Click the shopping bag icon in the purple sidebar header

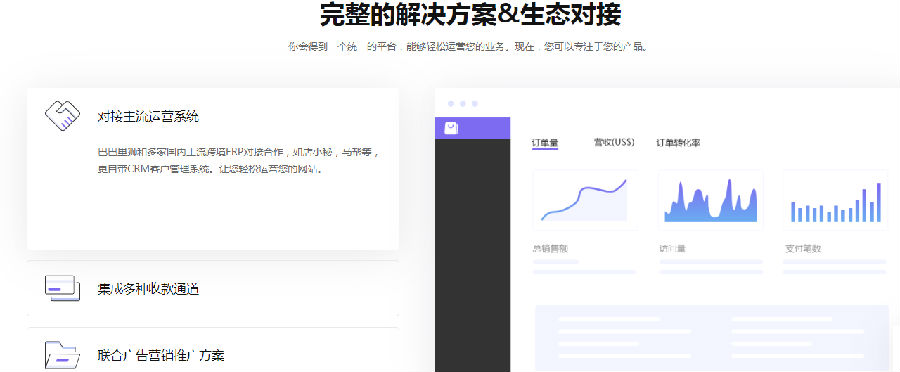click(x=451, y=128)
